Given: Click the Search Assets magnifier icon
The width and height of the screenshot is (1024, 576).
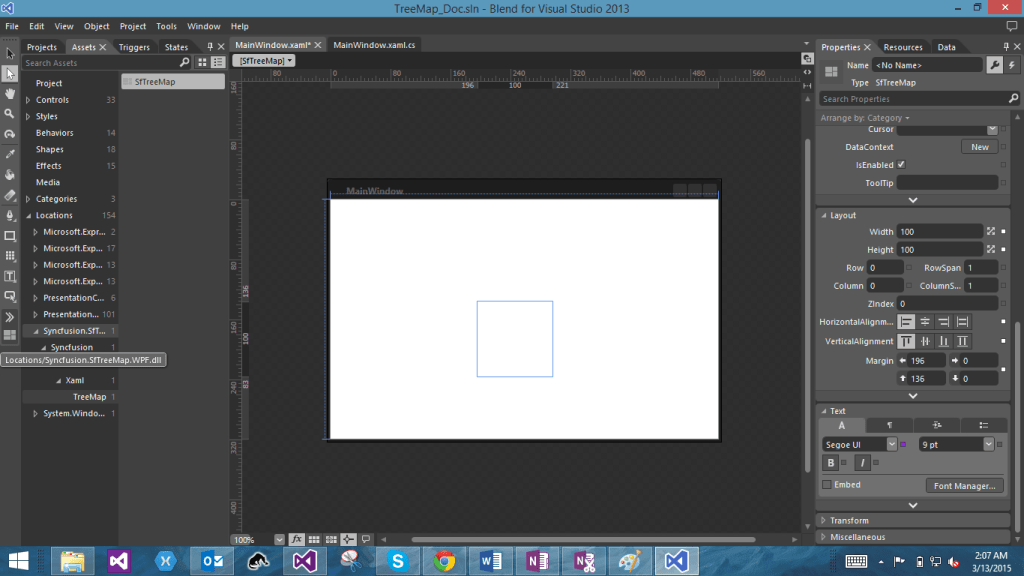Looking at the screenshot, I should 184,63.
